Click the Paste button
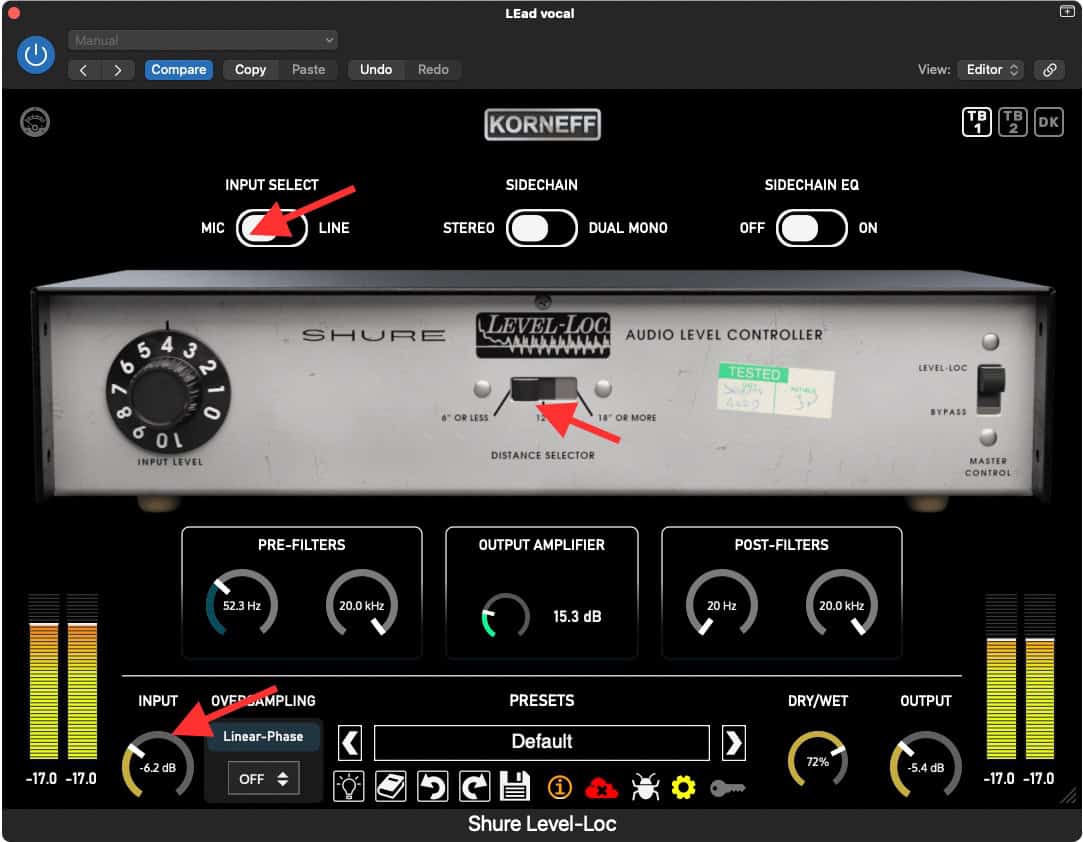Screen dimensions: 1083x842 [x=308, y=70]
